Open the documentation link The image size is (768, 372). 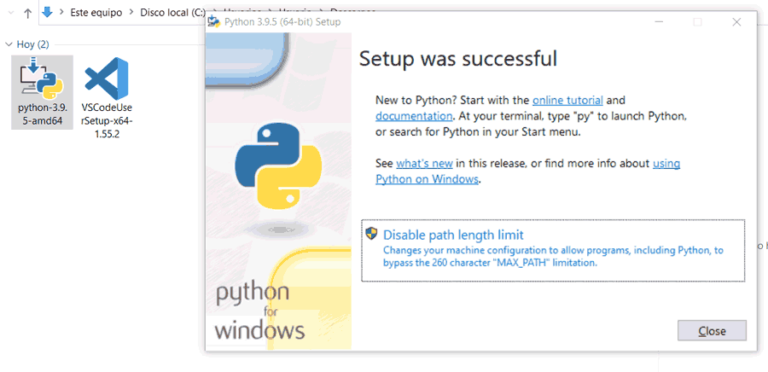[x=414, y=116]
